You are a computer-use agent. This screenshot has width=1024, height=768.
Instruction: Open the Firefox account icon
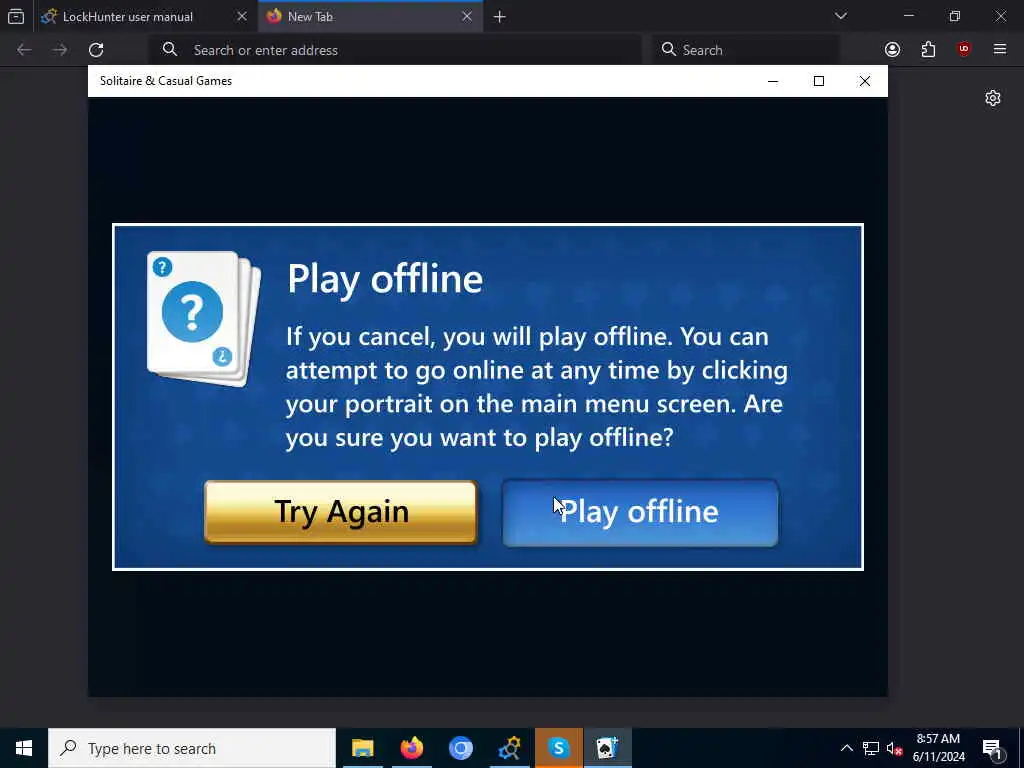pos(892,50)
